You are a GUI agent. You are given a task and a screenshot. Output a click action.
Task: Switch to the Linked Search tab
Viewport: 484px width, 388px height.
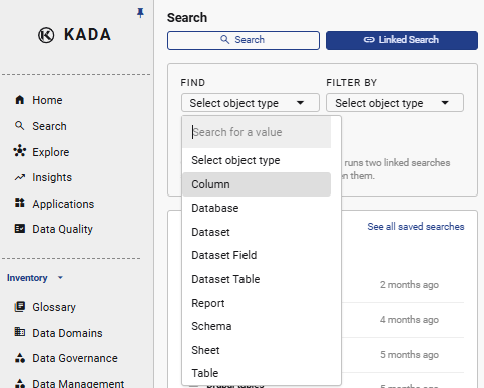(402, 40)
